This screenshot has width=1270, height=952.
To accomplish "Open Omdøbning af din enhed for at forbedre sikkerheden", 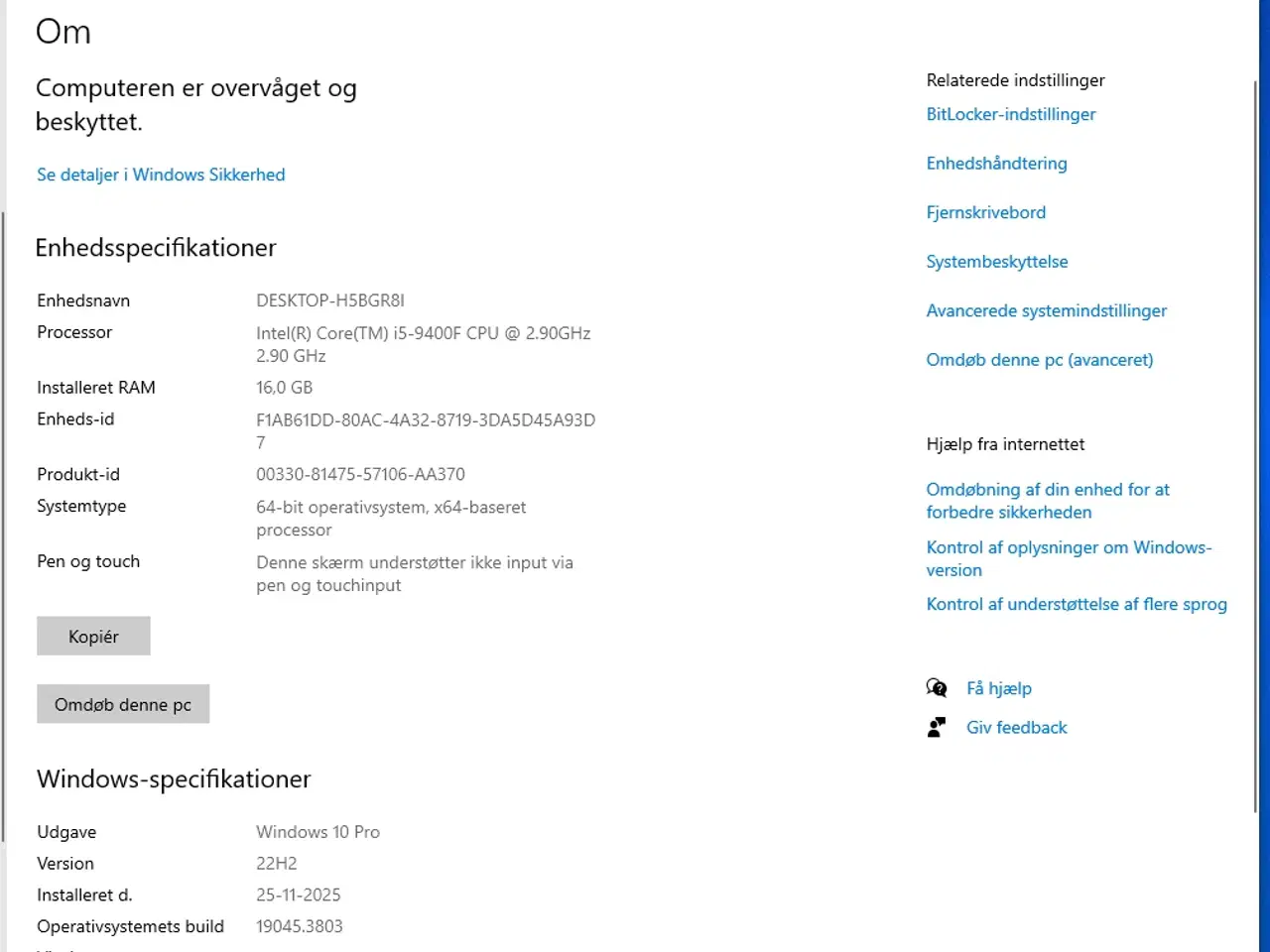I will coord(1048,501).
